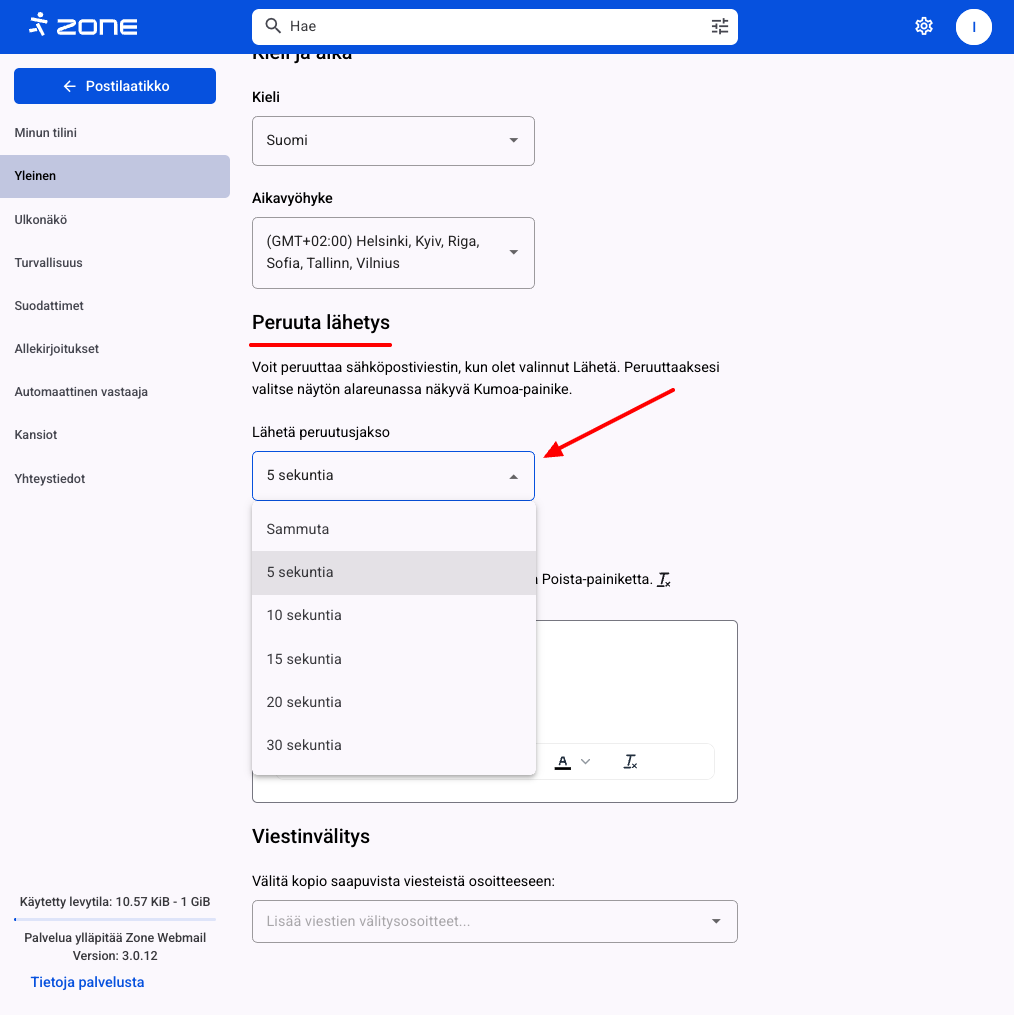Open the user profile avatar
Viewport: 1014px width, 1015px height.
pos(974,27)
